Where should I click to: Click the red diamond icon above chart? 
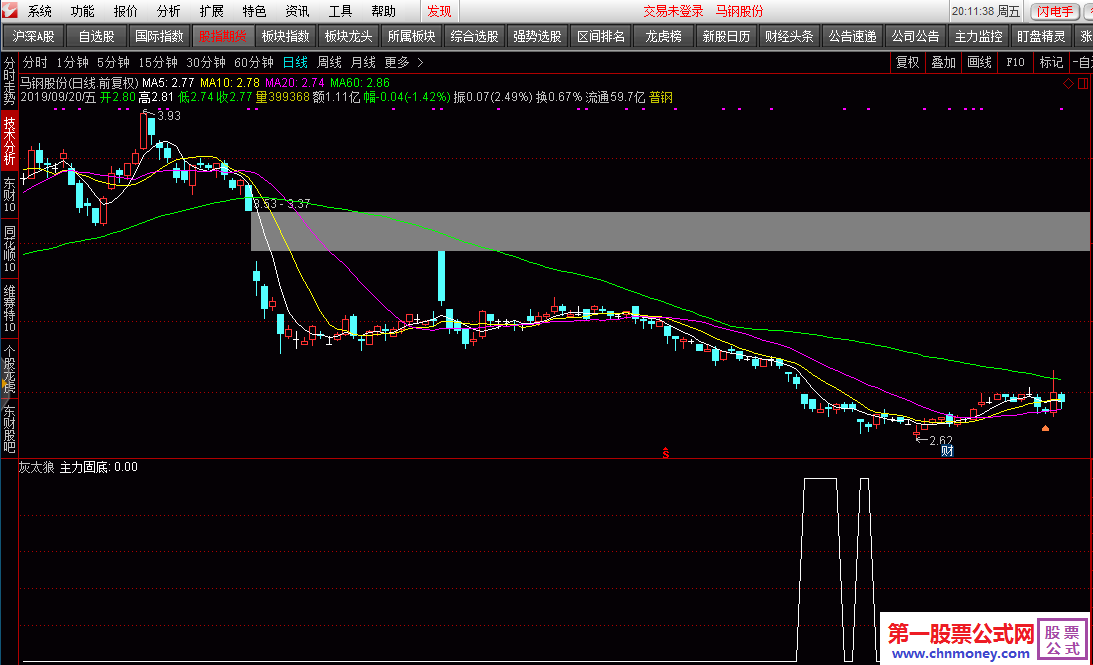pos(1068,84)
